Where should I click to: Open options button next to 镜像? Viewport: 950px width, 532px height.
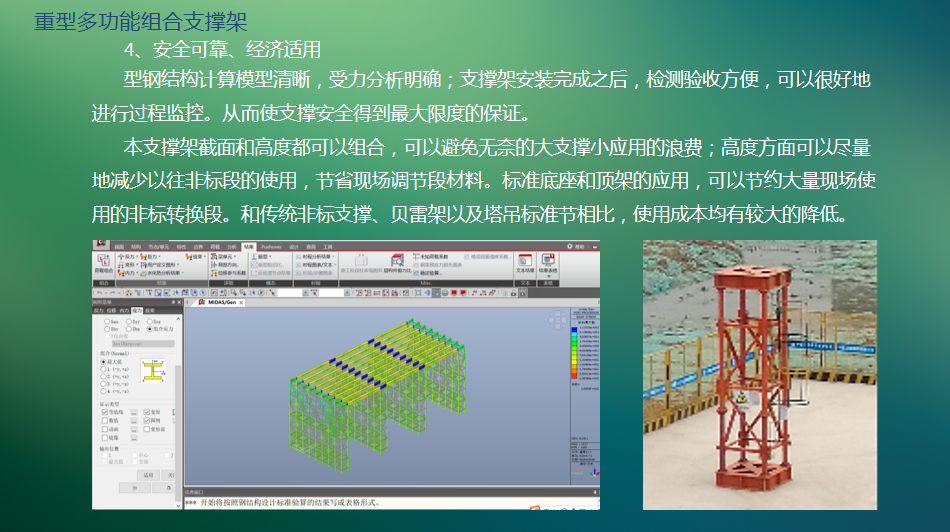coord(134,437)
